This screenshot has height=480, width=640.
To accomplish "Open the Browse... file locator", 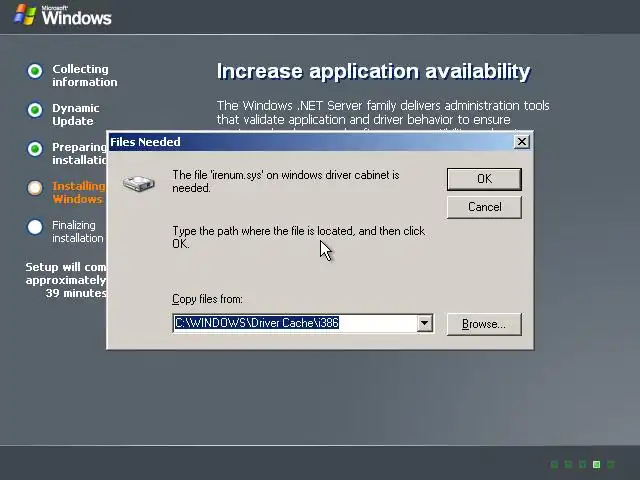I will 484,324.
